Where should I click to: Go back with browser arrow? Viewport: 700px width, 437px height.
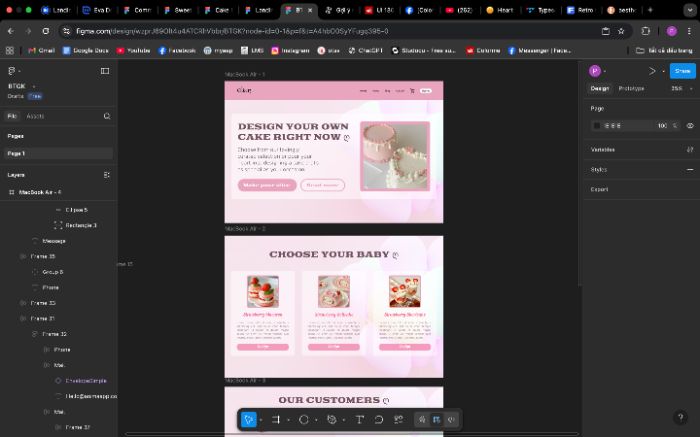(x=11, y=31)
